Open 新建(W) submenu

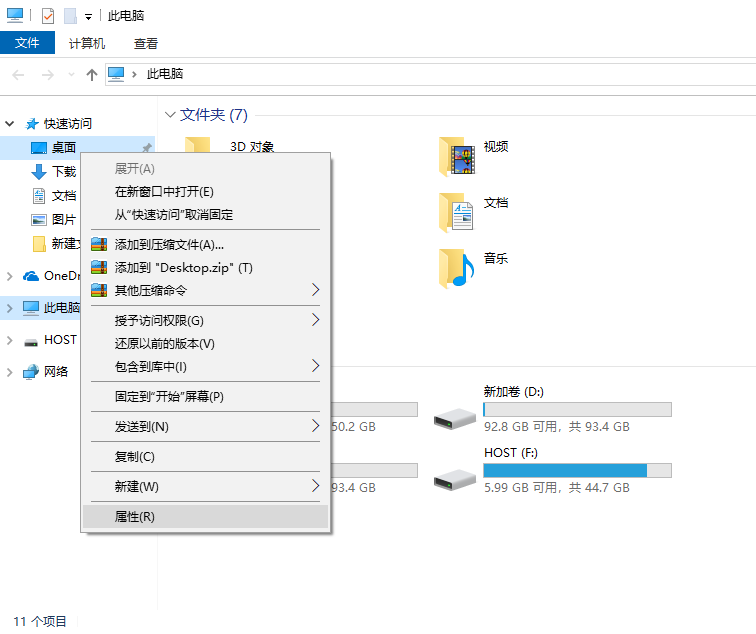pyautogui.click(x=205, y=486)
